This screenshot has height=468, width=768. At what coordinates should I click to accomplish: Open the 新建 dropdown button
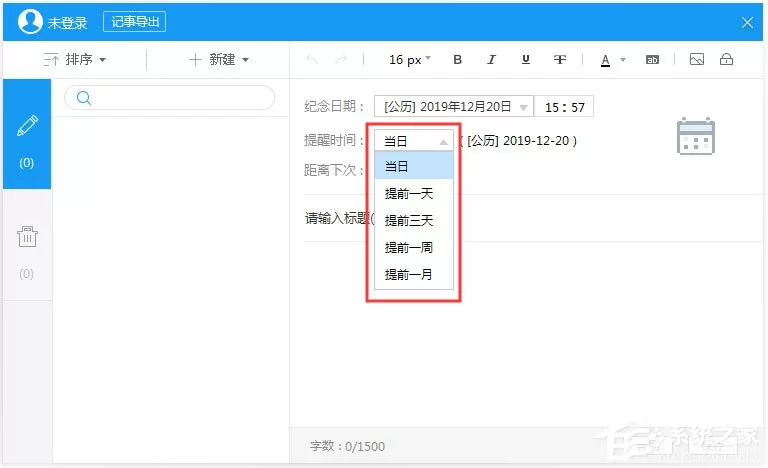click(219, 59)
